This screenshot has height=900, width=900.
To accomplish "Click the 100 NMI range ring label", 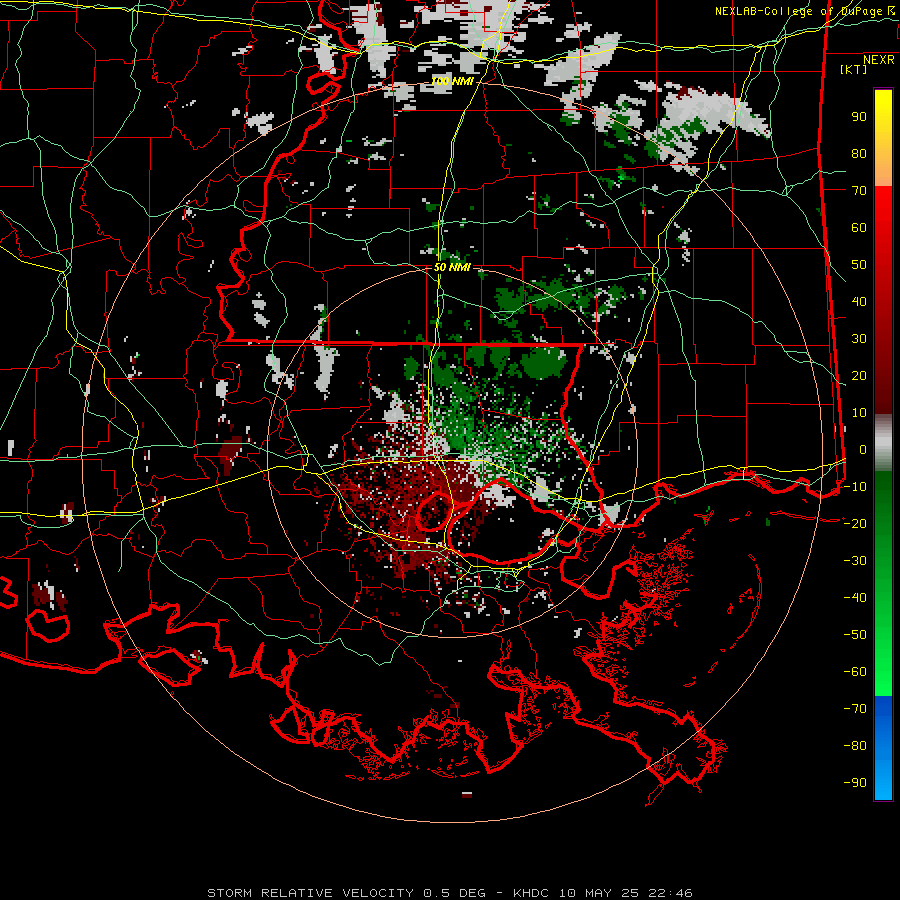I will [x=452, y=82].
